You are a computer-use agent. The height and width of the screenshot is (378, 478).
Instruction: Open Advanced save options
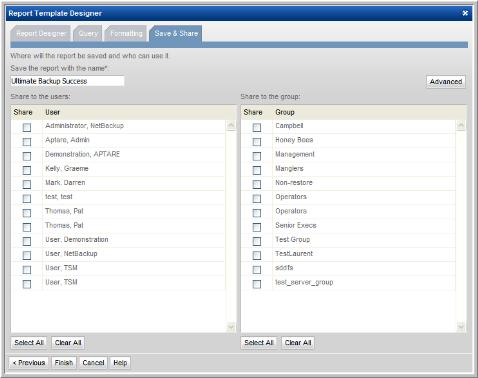(446, 82)
